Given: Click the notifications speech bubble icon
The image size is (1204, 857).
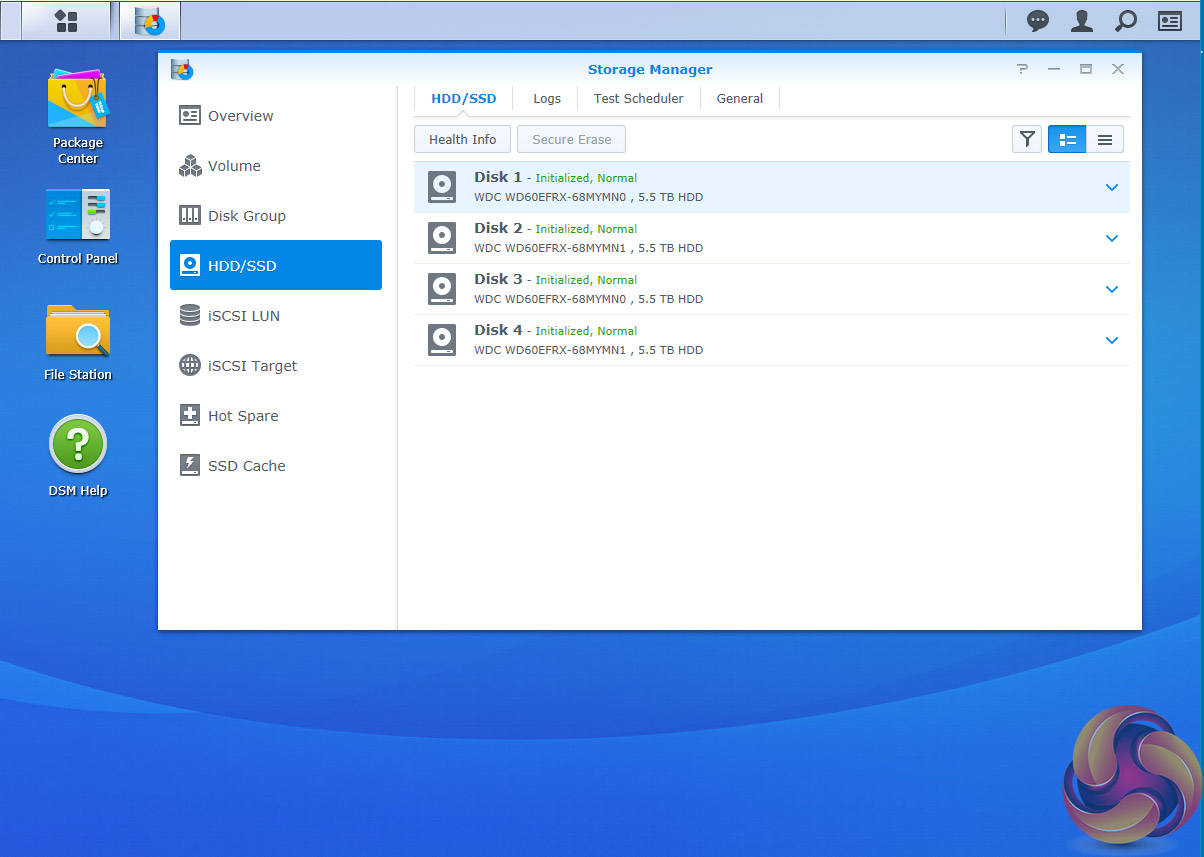Looking at the screenshot, I should point(1038,21).
